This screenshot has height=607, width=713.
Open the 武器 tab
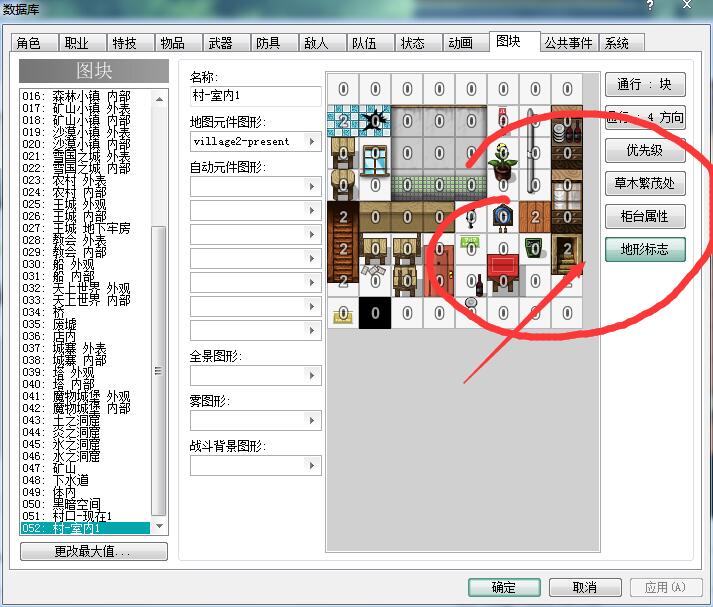(x=227, y=43)
